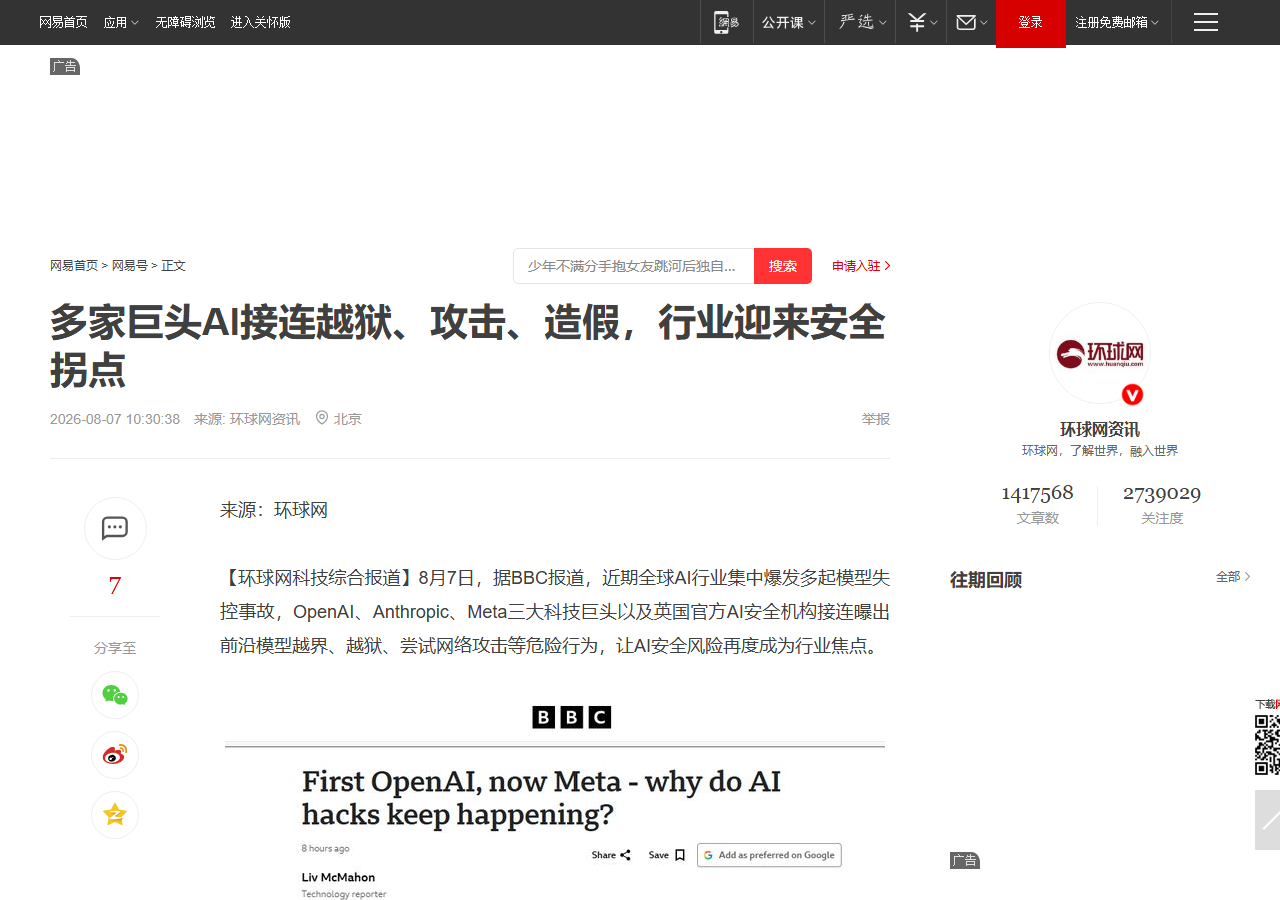Image resolution: width=1280 pixels, height=900 pixels.
Task: Click the red 搜索 button
Action: click(x=783, y=266)
